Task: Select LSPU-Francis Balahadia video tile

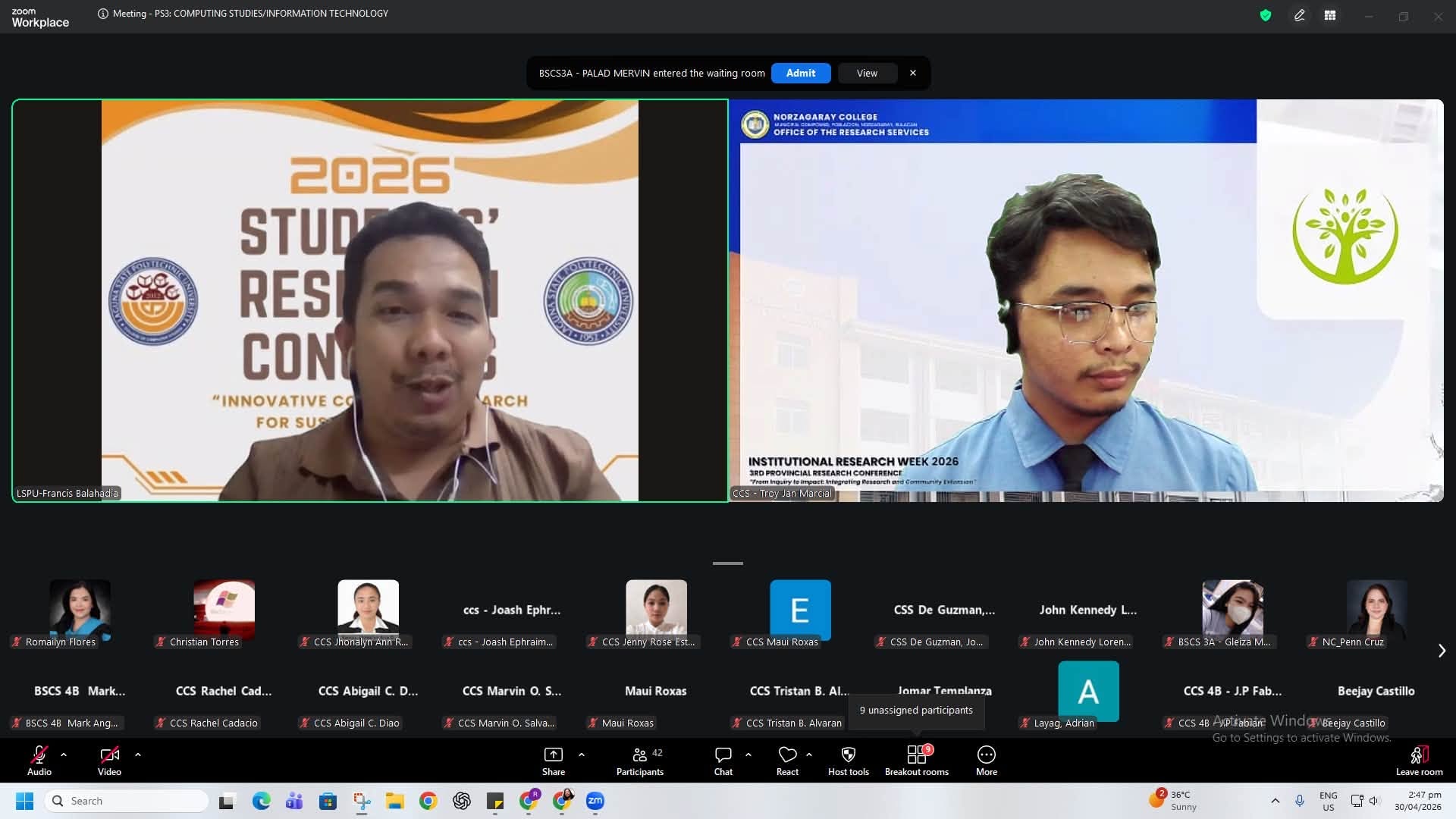Action: 370,300
